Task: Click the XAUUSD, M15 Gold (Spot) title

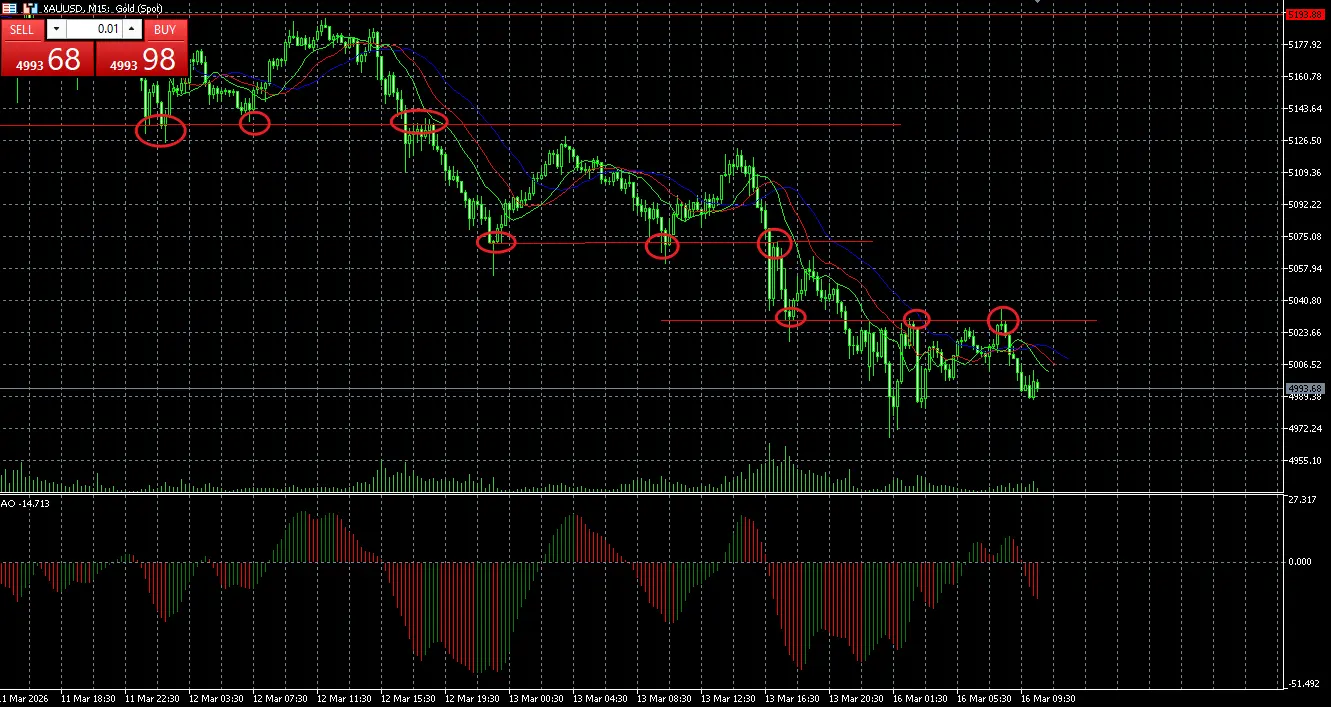Action: click(106, 7)
